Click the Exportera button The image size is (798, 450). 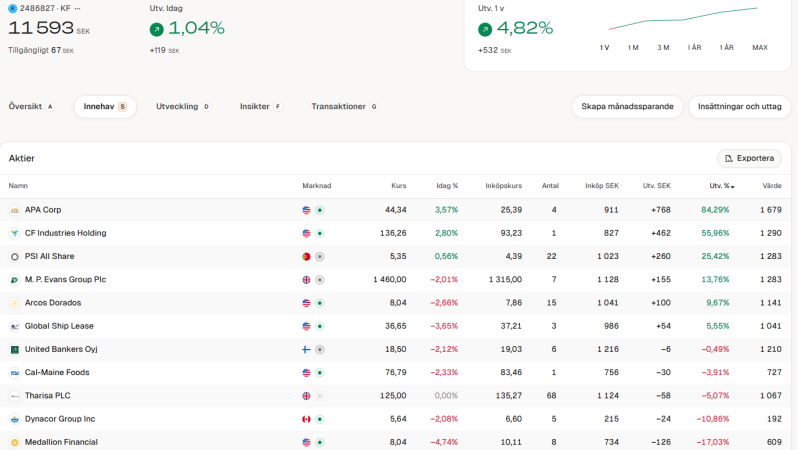click(x=749, y=158)
